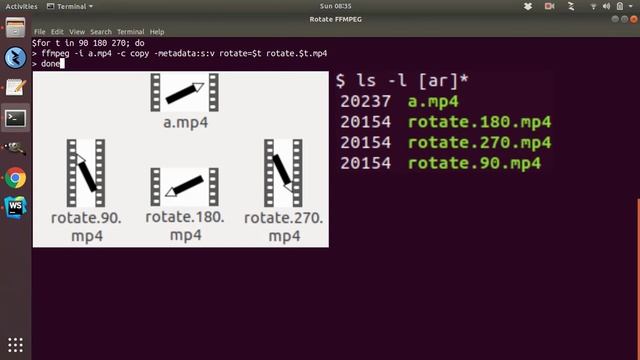Click the 'done' line in terminal
This screenshot has width=640, height=360.
(x=48, y=64)
